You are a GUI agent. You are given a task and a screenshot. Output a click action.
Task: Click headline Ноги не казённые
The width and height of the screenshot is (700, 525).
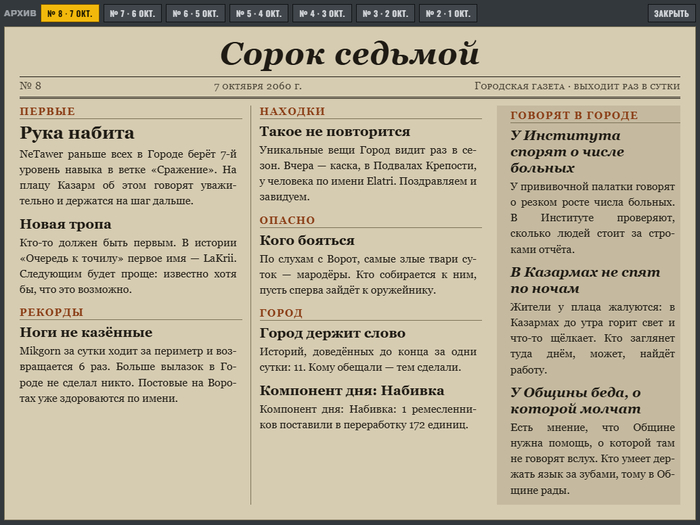tap(86, 332)
